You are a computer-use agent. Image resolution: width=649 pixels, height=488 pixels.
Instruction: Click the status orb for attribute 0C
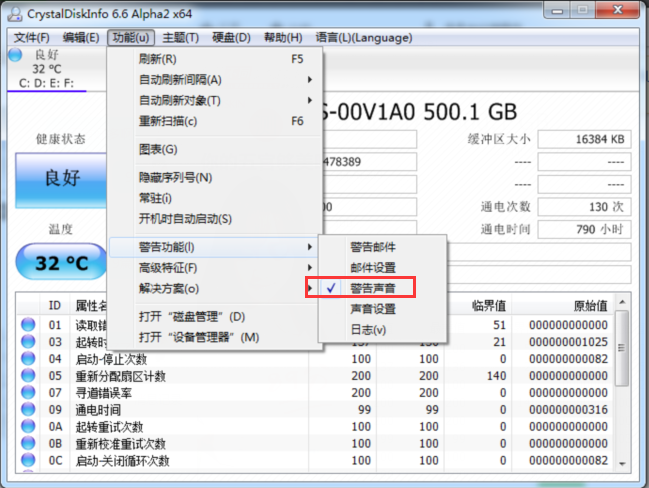coord(28,460)
